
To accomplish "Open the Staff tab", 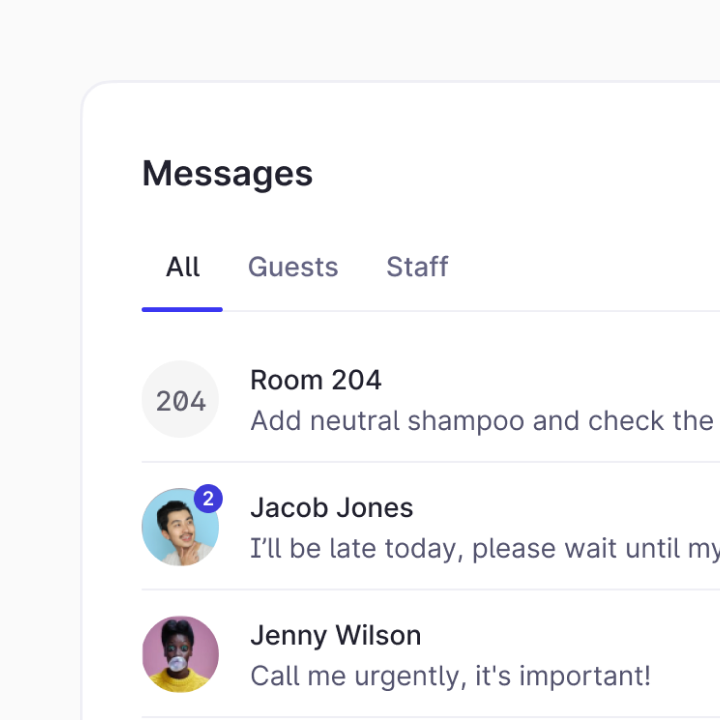I will (x=417, y=267).
